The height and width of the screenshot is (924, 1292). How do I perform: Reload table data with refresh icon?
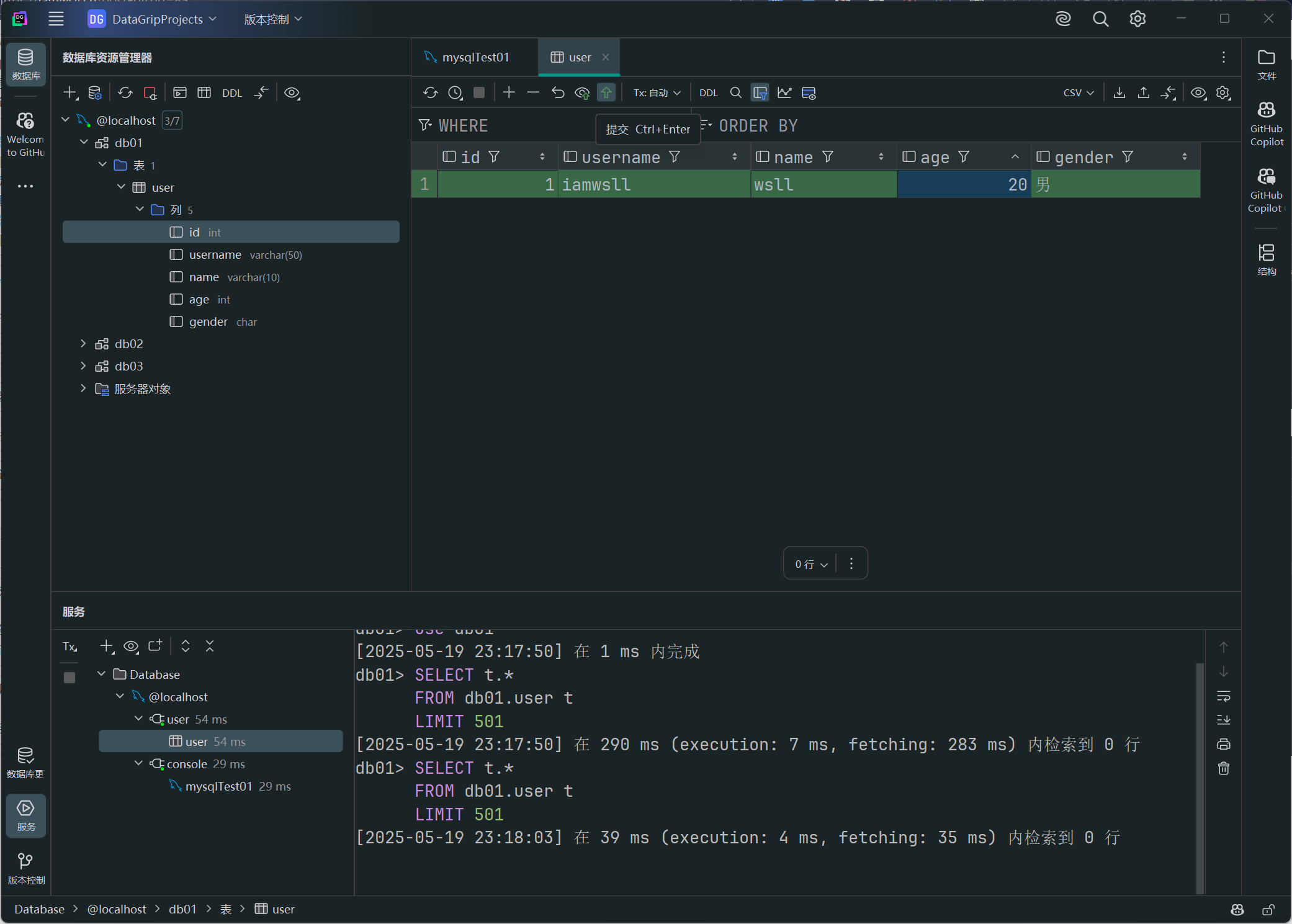(430, 93)
